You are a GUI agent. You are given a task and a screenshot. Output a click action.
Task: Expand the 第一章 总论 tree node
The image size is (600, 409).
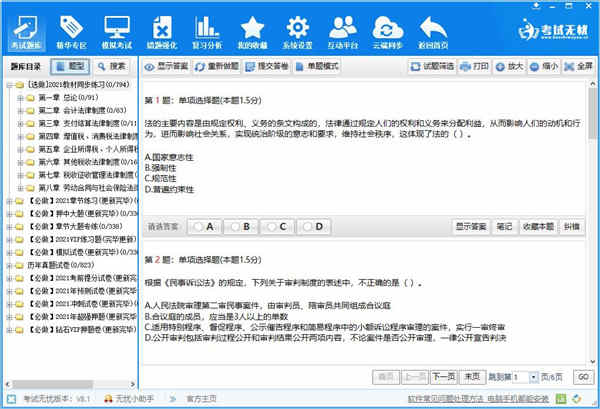pyautogui.click(x=20, y=98)
